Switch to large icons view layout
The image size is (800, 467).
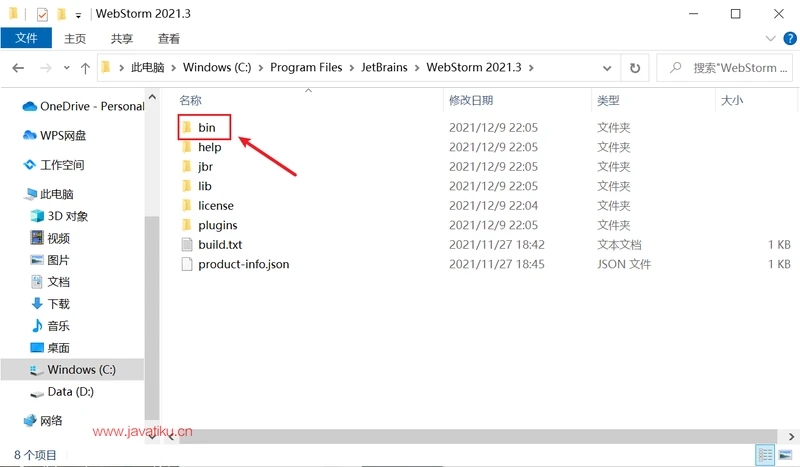(x=786, y=454)
